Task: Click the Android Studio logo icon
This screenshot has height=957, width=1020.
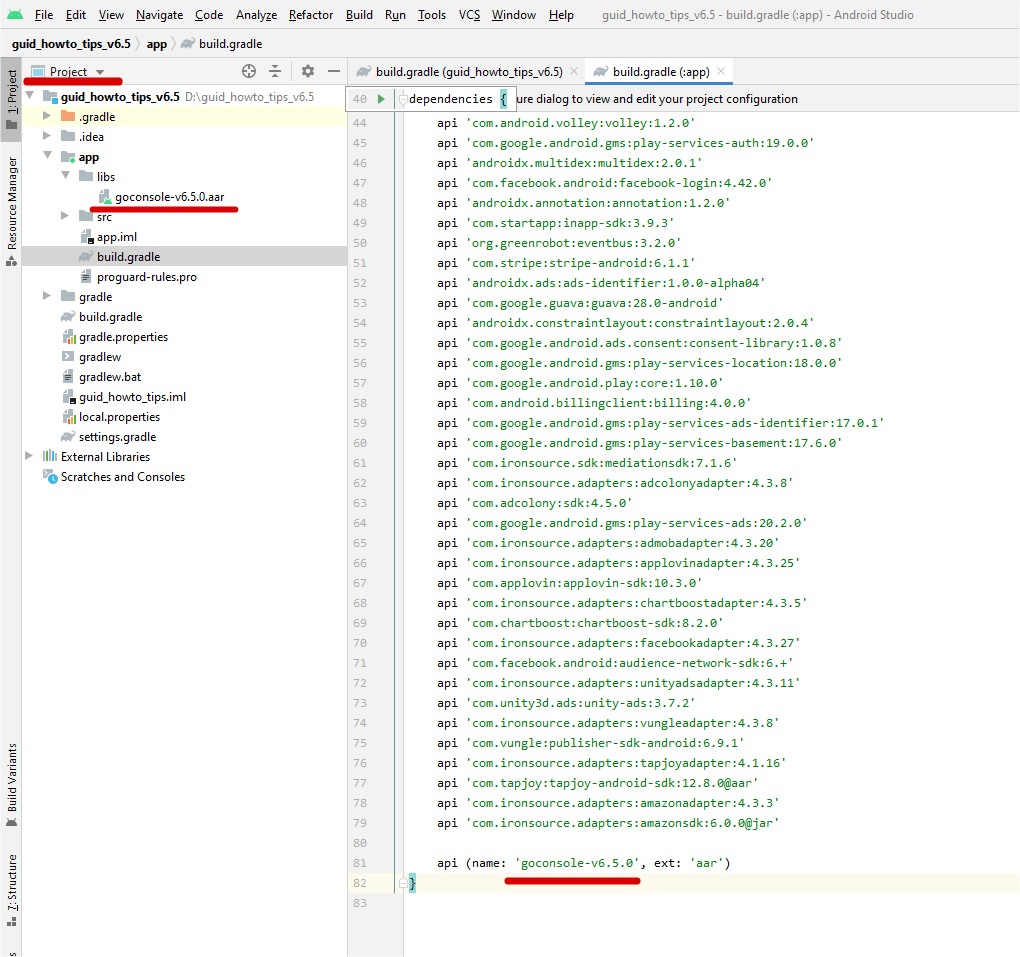Action: [x=14, y=14]
